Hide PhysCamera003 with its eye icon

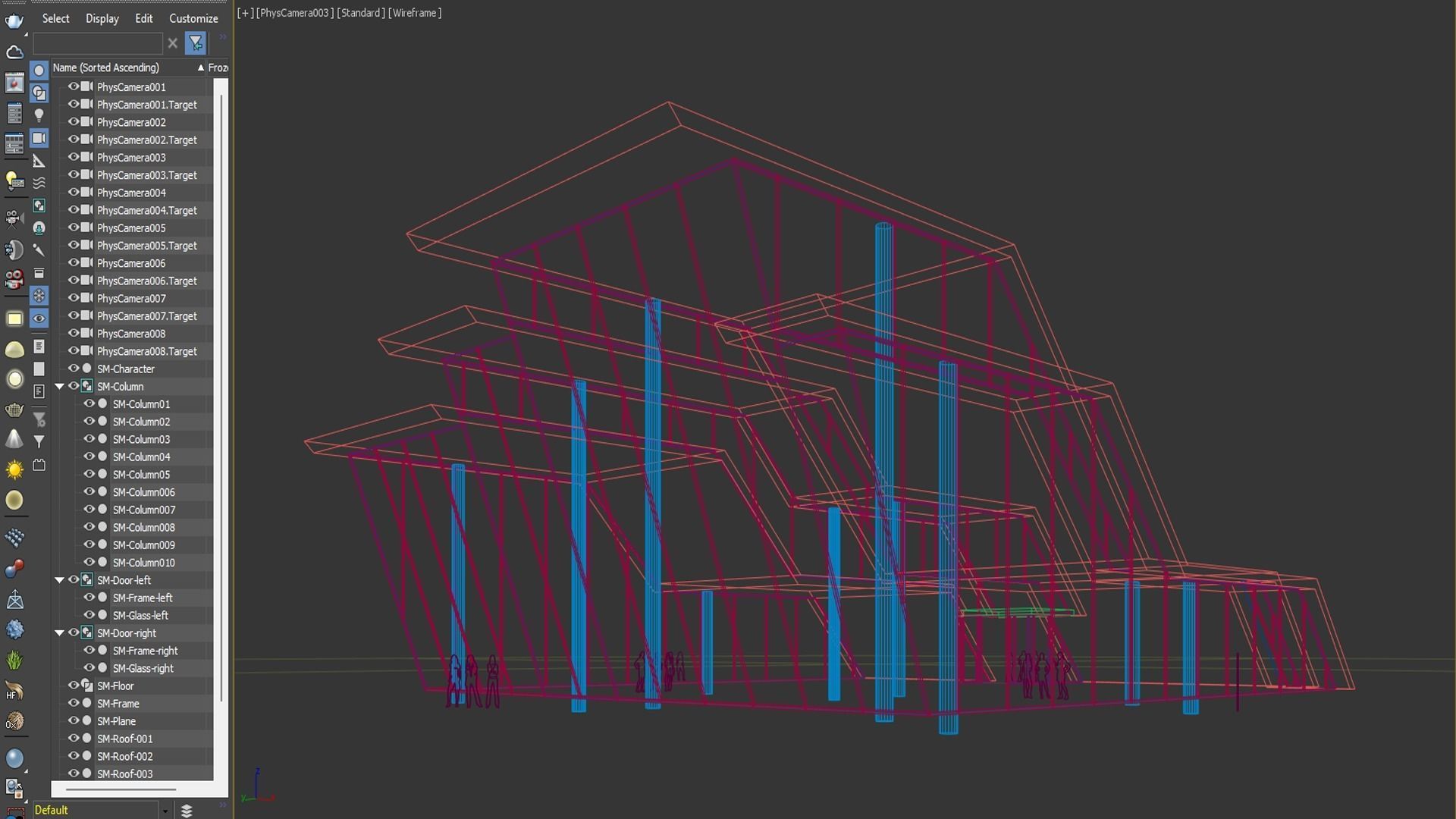coord(74,157)
